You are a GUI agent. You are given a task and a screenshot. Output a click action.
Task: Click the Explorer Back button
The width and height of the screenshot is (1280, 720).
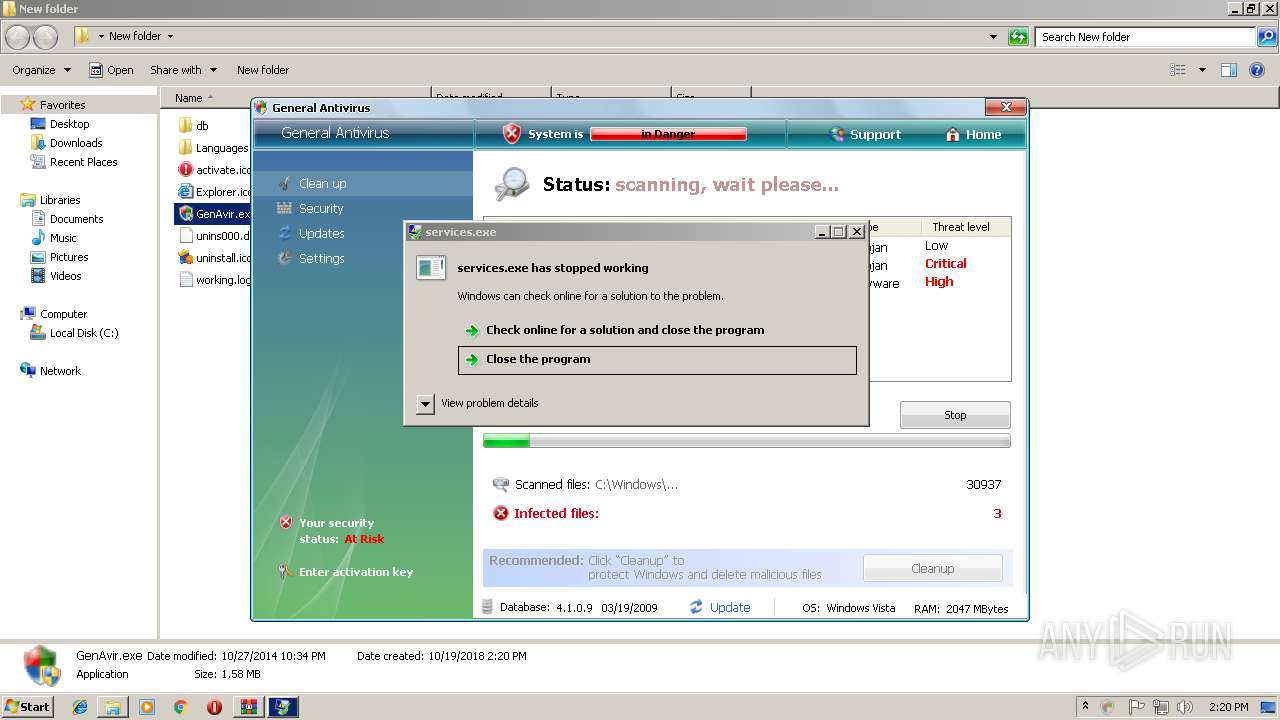point(18,37)
